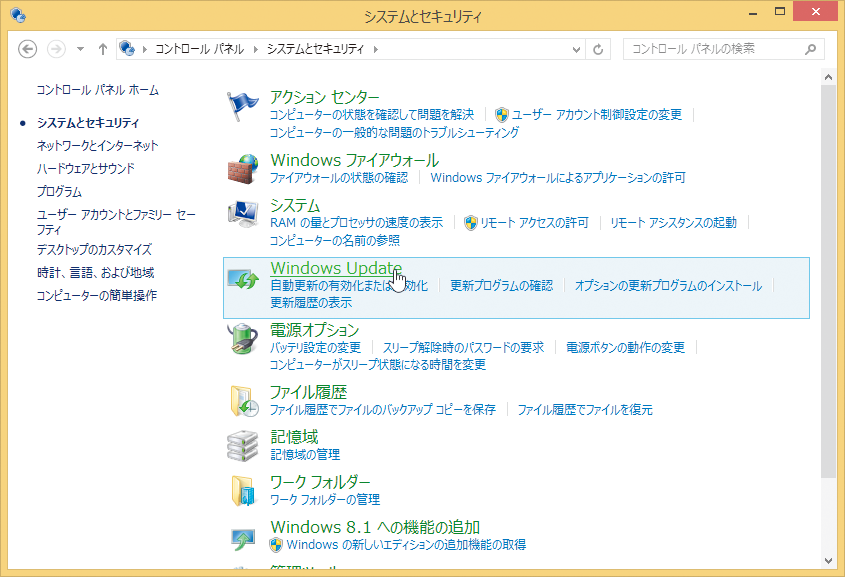Click 更新履歴の表示 link
This screenshot has width=845, height=577.
tap(311, 303)
